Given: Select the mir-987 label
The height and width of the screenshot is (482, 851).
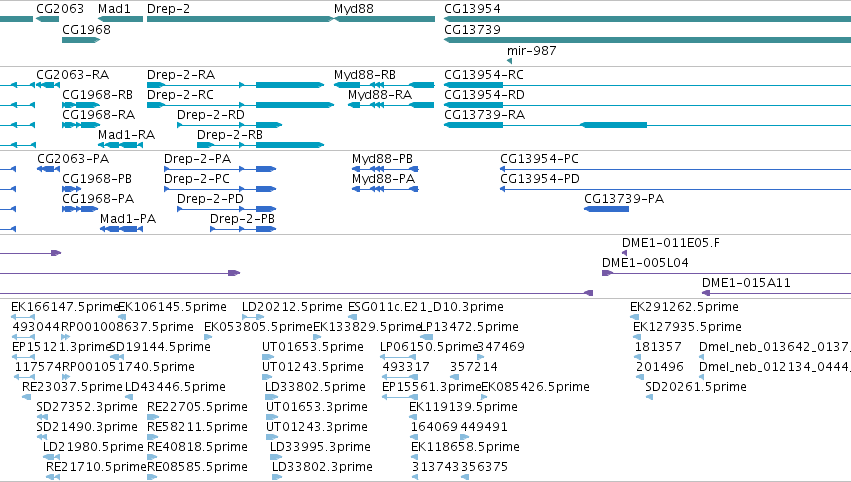Looking at the screenshot, I should click(531, 50).
